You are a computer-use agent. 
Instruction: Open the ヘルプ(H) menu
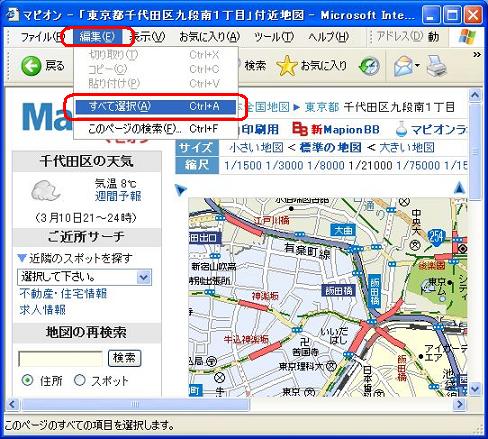click(328, 37)
